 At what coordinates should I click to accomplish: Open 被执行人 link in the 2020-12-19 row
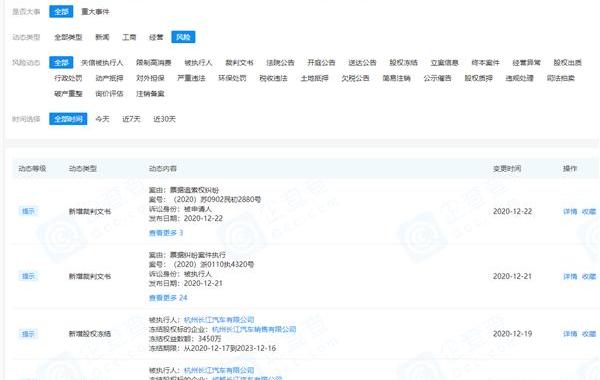219,320
